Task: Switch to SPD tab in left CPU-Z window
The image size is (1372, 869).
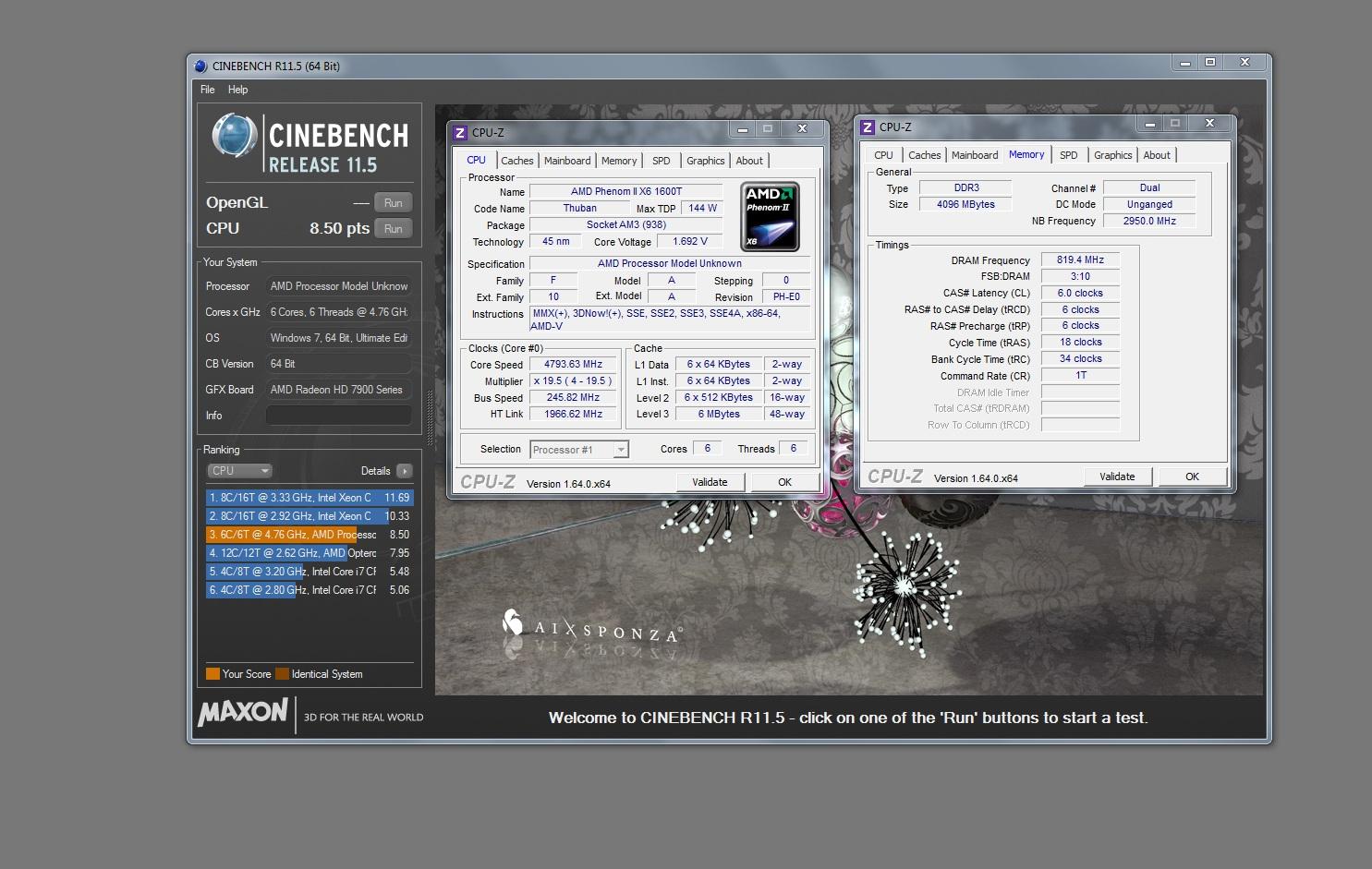Action: (x=662, y=161)
